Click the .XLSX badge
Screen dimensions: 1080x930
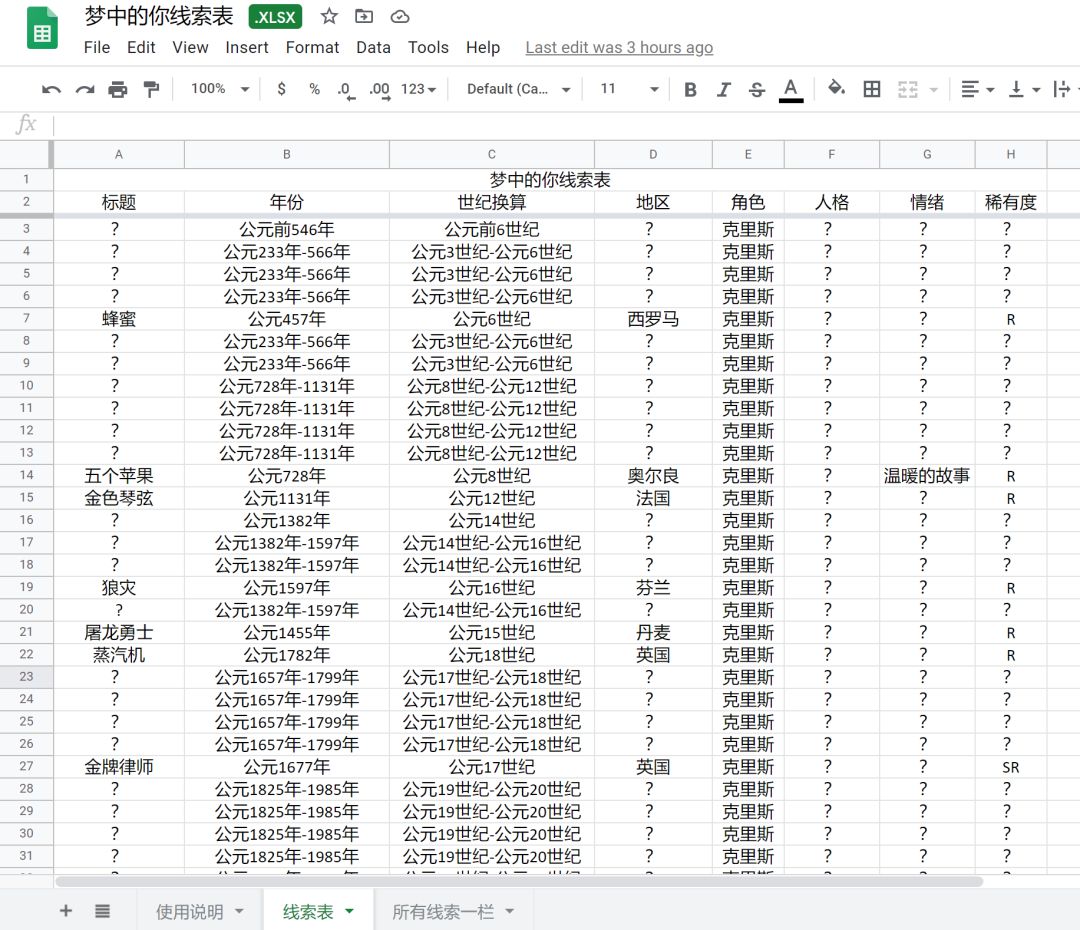[275, 17]
